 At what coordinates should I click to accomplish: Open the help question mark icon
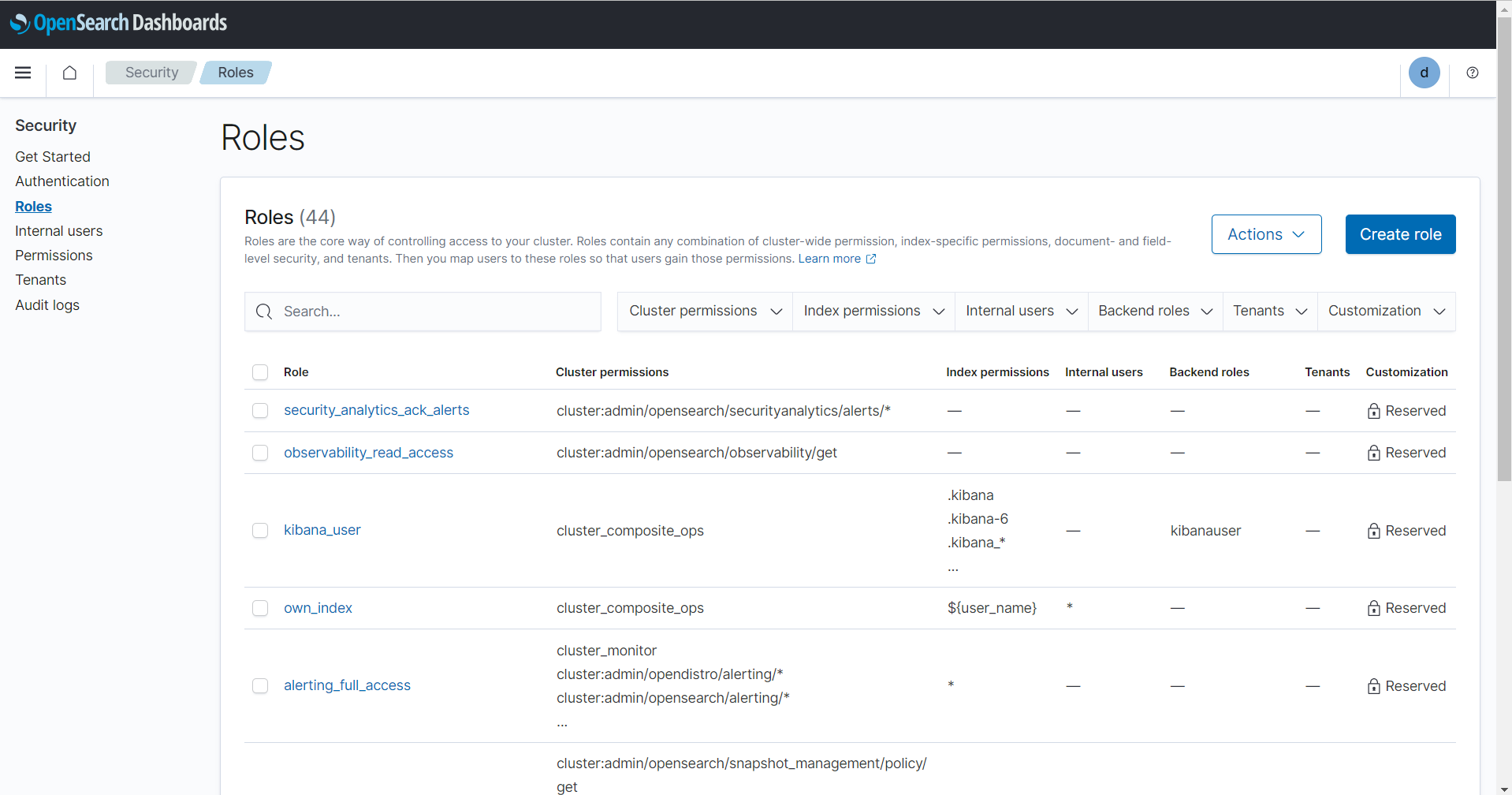coord(1472,73)
